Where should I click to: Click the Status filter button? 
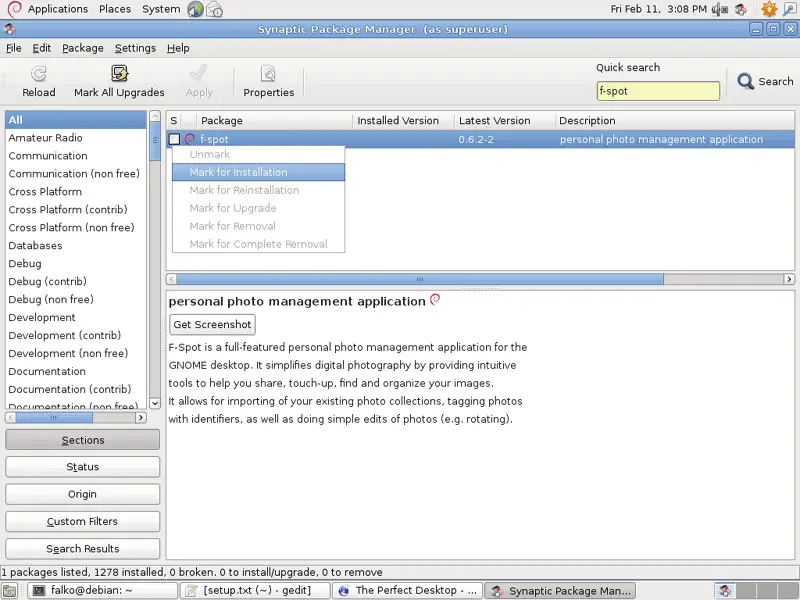pyautogui.click(x=83, y=467)
